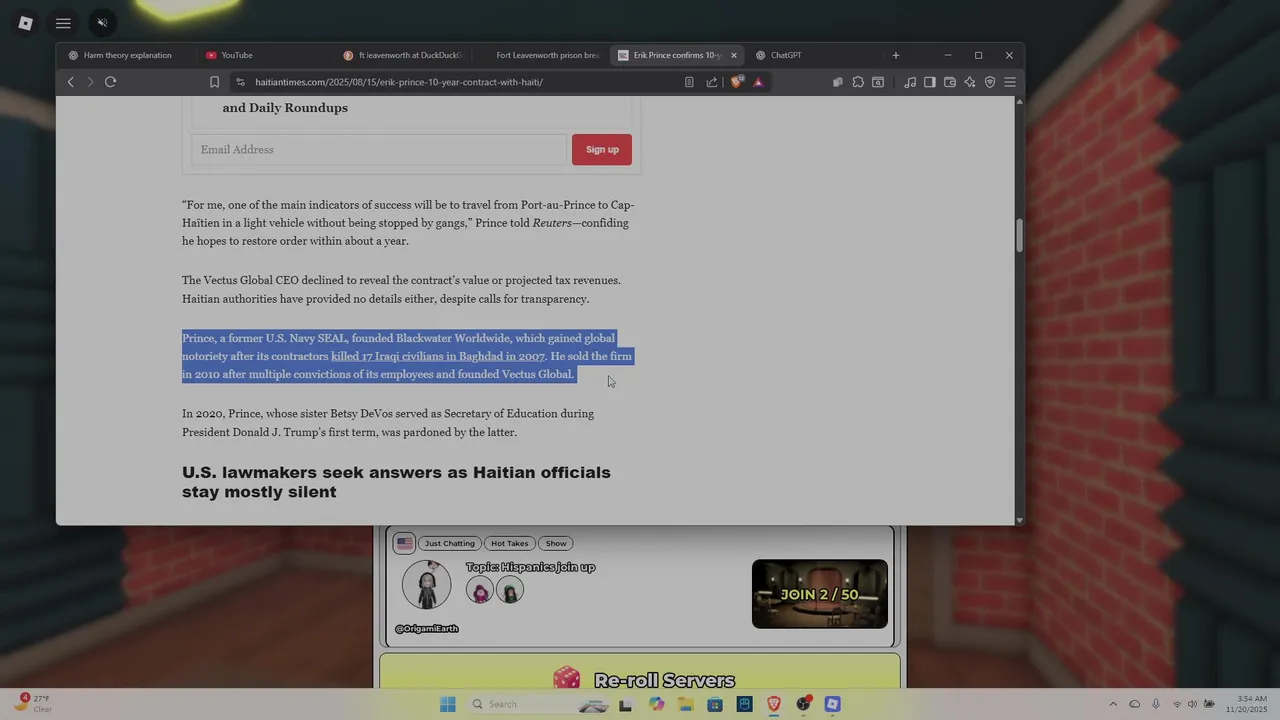Click the green-haired participant avatar
This screenshot has height=720, width=1280.
point(510,590)
